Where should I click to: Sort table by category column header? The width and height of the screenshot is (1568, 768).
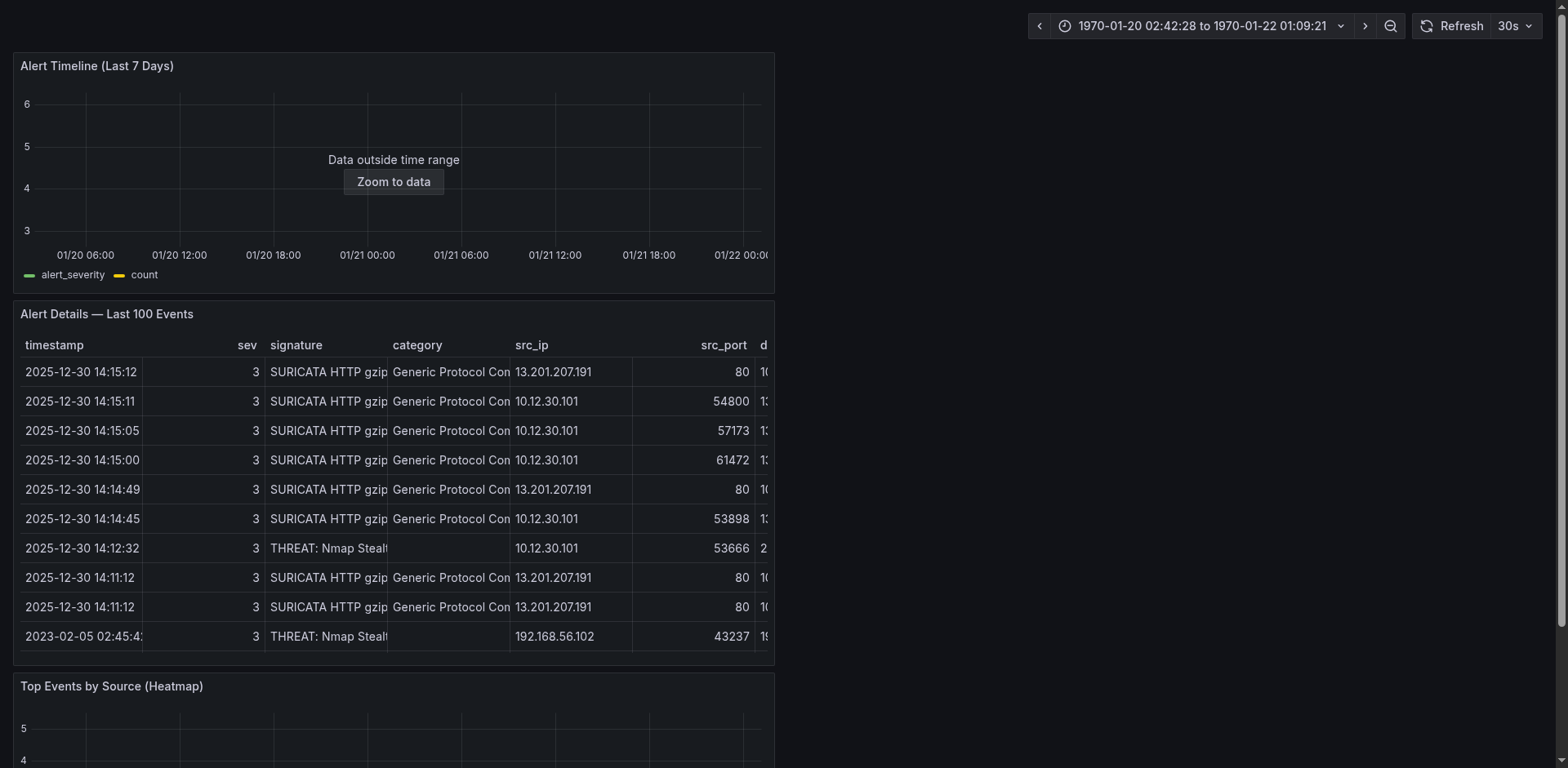pyautogui.click(x=417, y=345)
